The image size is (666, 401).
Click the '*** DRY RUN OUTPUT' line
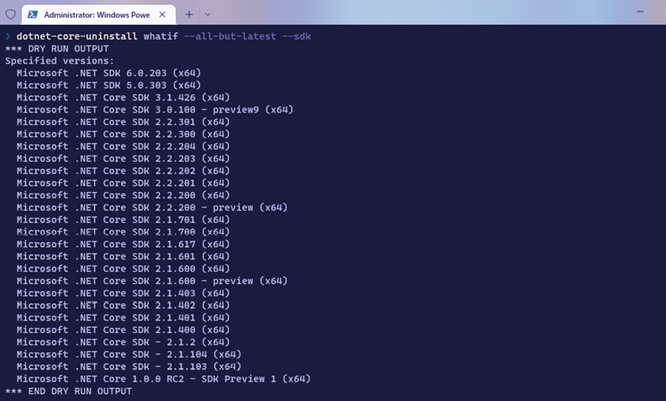[x=57, y=49]
